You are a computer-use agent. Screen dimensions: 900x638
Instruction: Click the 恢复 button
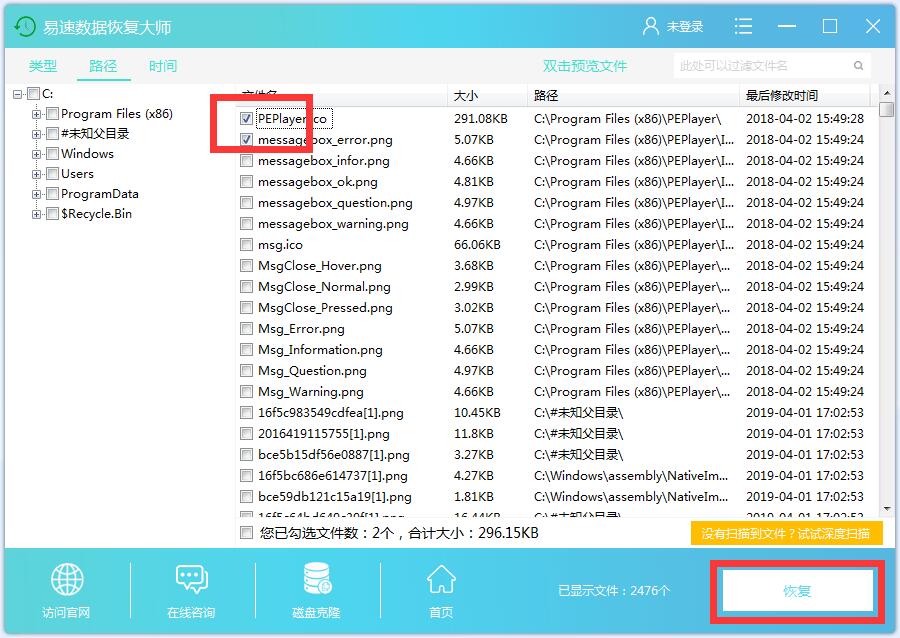(x=797, y=591)
